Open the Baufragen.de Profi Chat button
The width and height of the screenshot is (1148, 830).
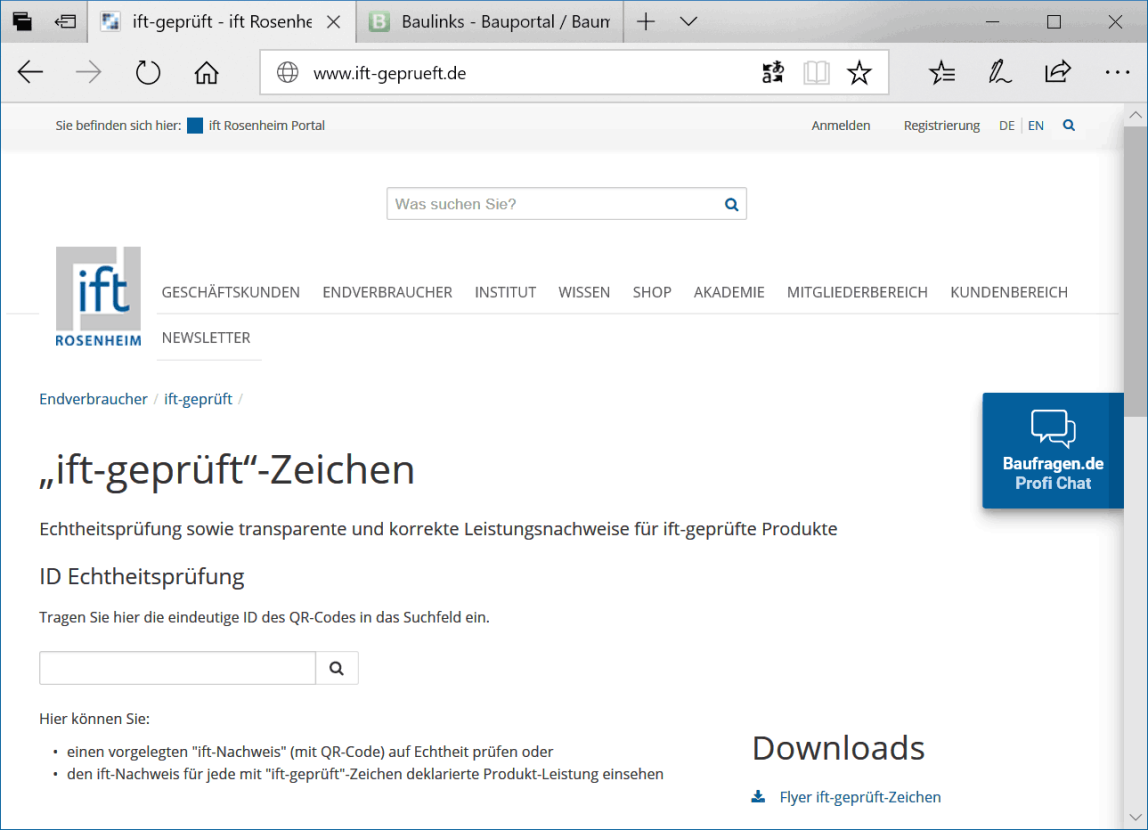pos(1052,450)
